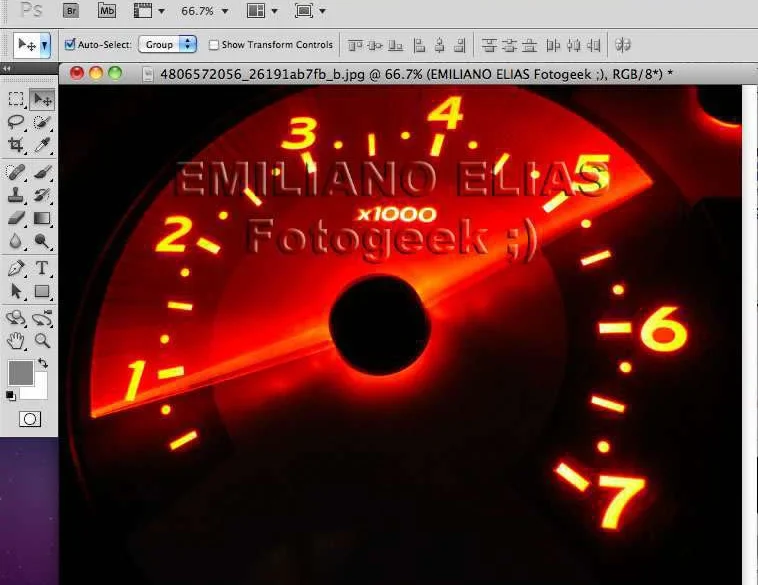
Task: Select the Hand tool
Action: tap(16, 341)
